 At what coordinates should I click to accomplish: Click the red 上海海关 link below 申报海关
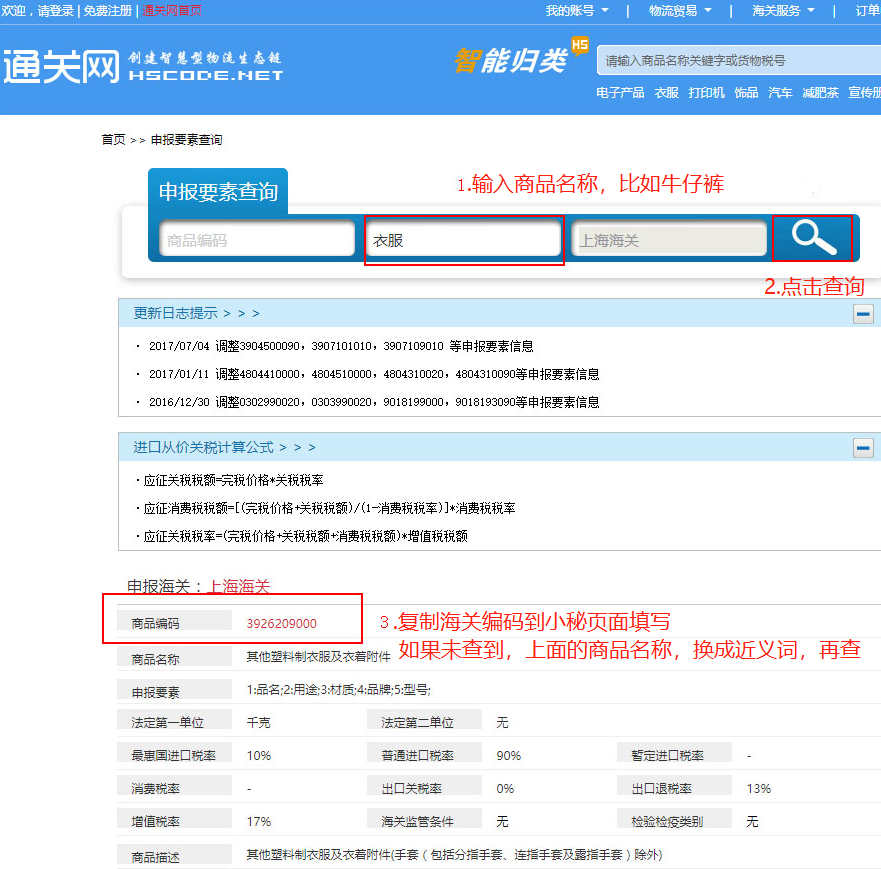(x=239, y=586)
